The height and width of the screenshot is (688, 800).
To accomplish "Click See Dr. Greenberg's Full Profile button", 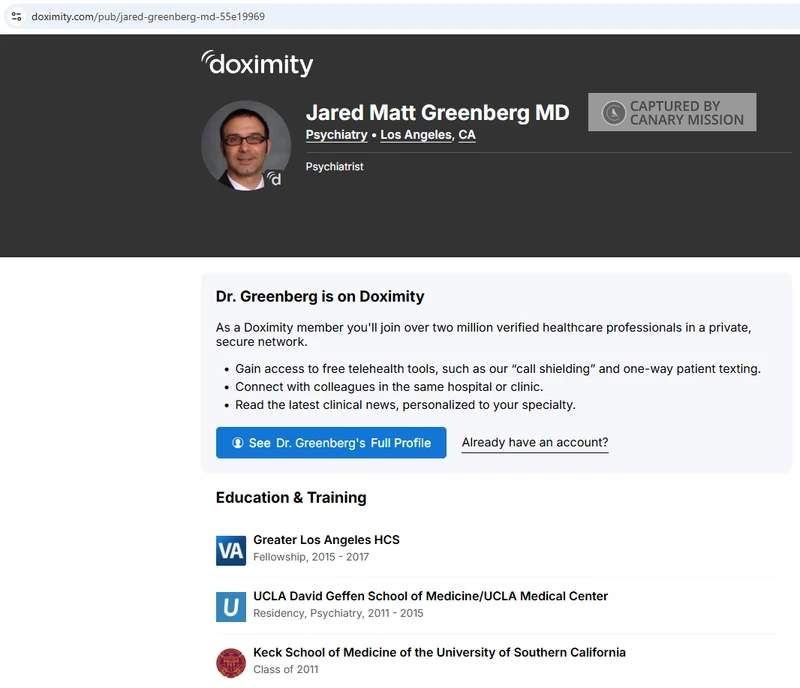I will point(331,443).
